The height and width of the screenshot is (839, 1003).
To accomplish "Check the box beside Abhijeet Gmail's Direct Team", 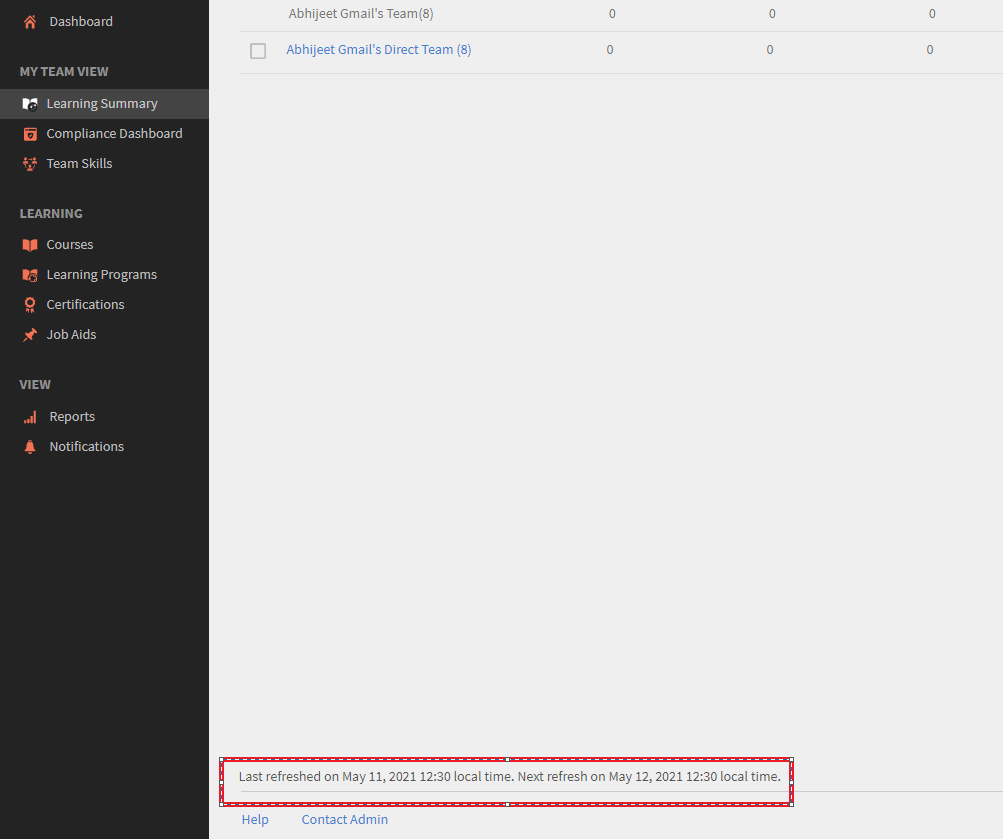I will 257,50.
